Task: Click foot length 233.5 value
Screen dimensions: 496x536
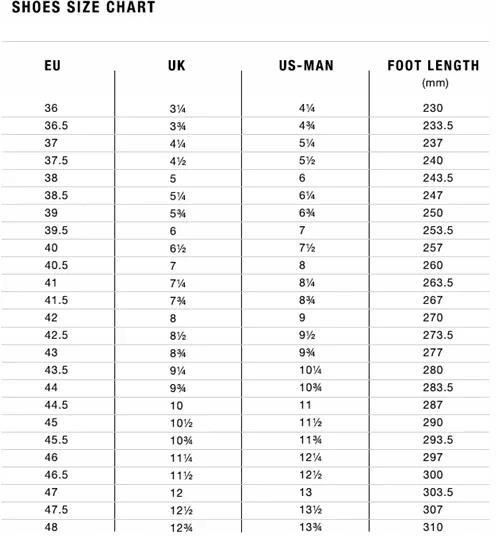Action: point(438,125)
